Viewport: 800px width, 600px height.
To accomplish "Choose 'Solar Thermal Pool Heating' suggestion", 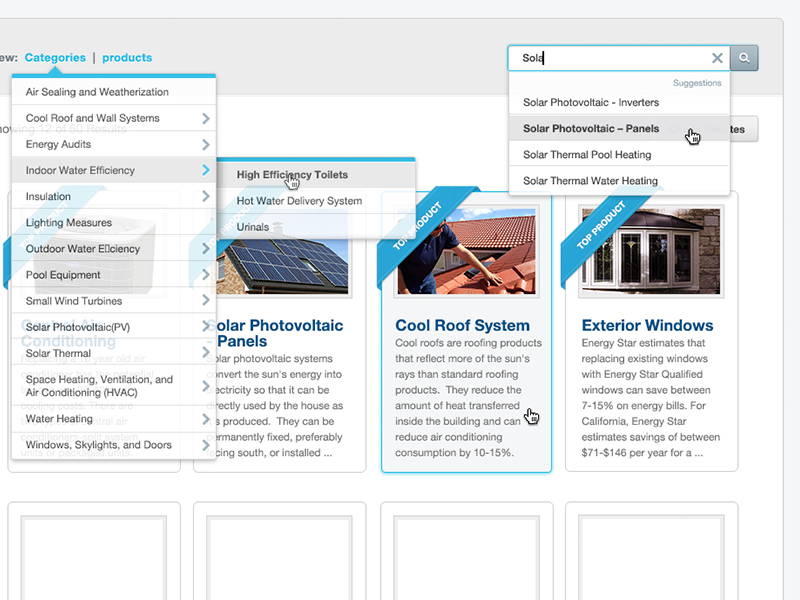I will (587, 155).
